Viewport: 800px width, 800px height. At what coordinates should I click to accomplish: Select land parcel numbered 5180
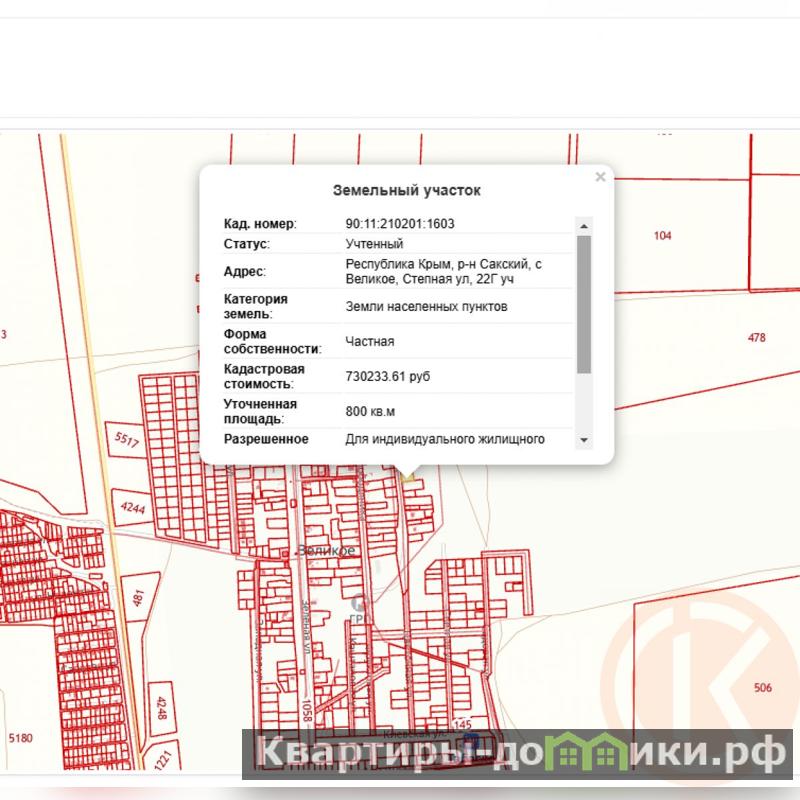coord(20,738)
